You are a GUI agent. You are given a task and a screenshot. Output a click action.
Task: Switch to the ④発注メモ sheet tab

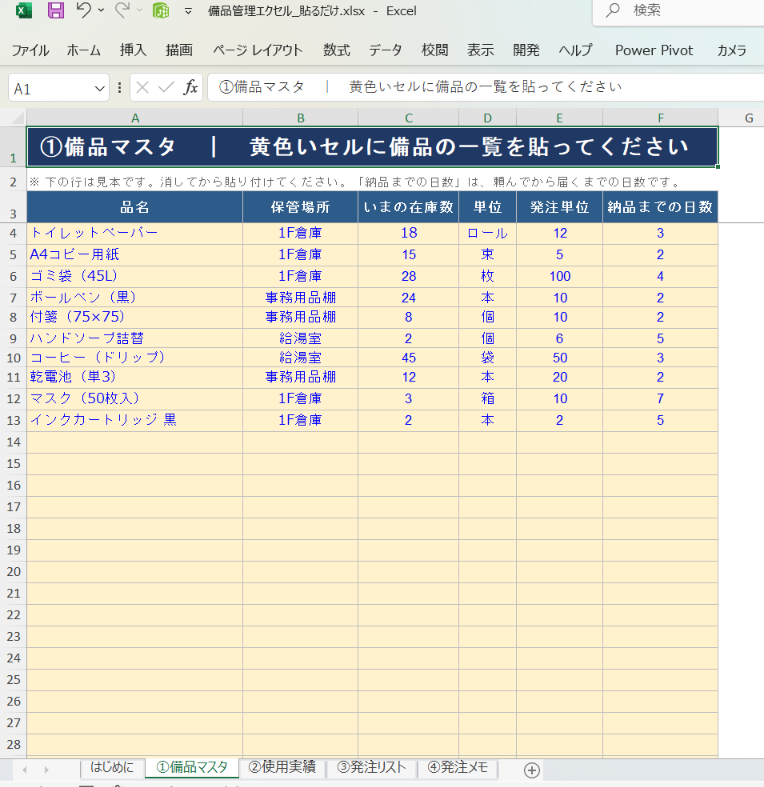pyautogui.click(x=457, y=767)
